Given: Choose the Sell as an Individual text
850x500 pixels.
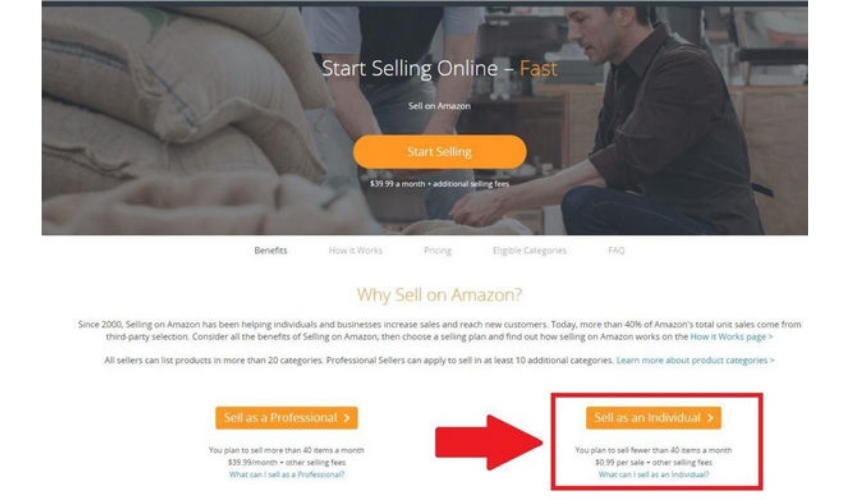Looking at the screenshot, I should 647,418.
